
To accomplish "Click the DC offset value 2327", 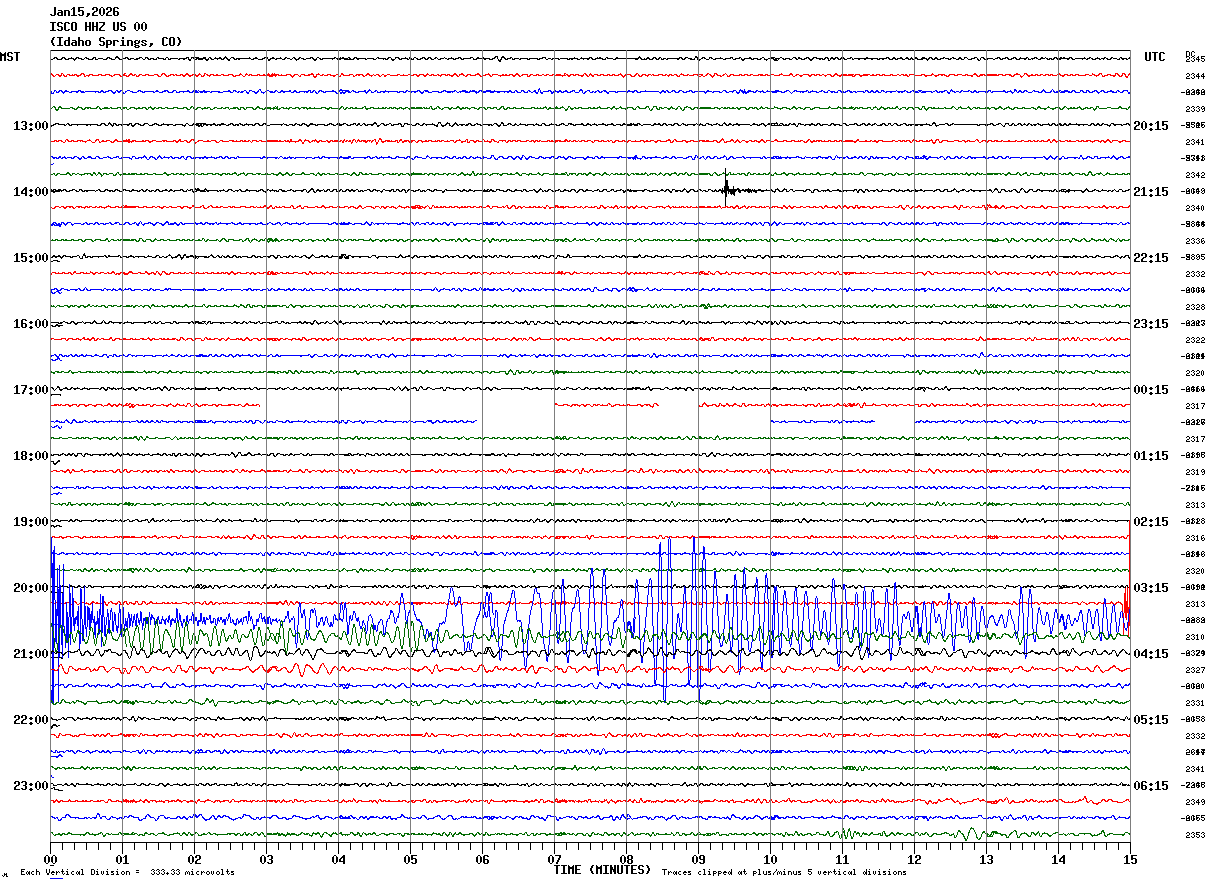I will (x=1194, y=670).
